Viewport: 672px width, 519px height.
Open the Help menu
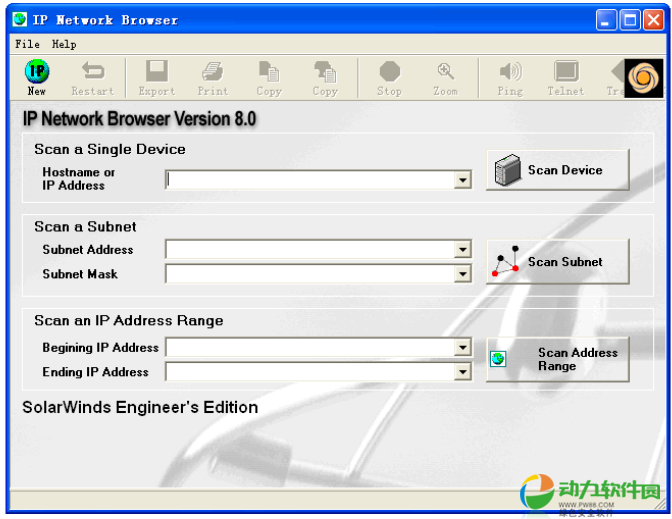click(x=64, y=44)
